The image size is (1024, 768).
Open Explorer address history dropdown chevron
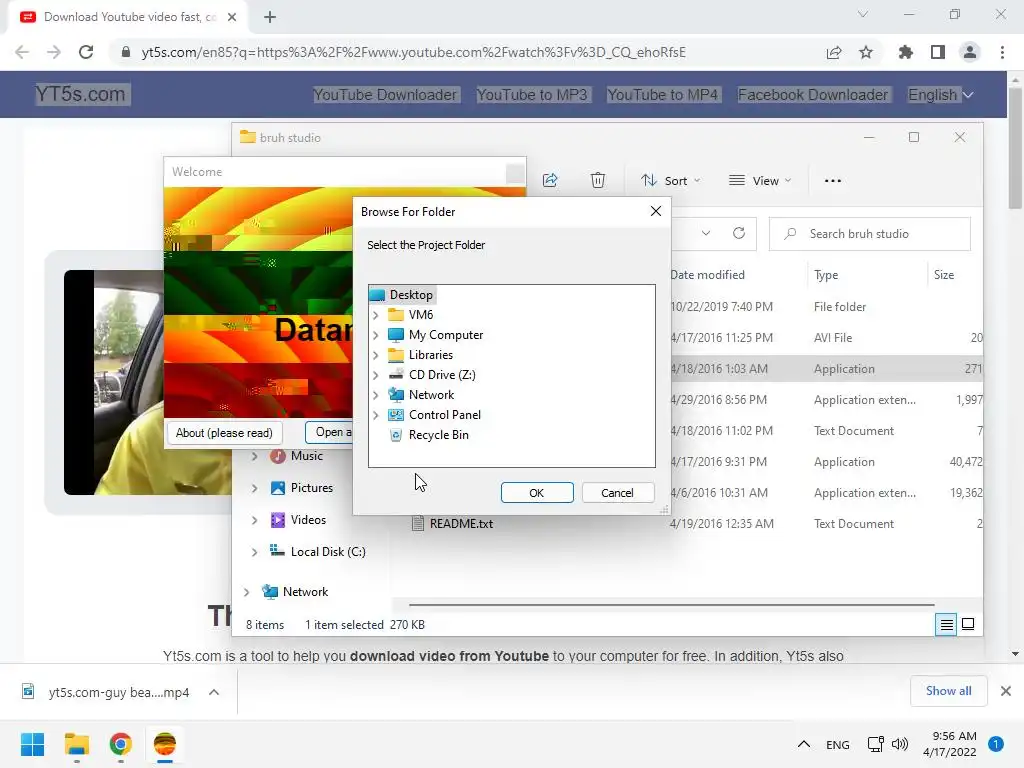(706, 233)
